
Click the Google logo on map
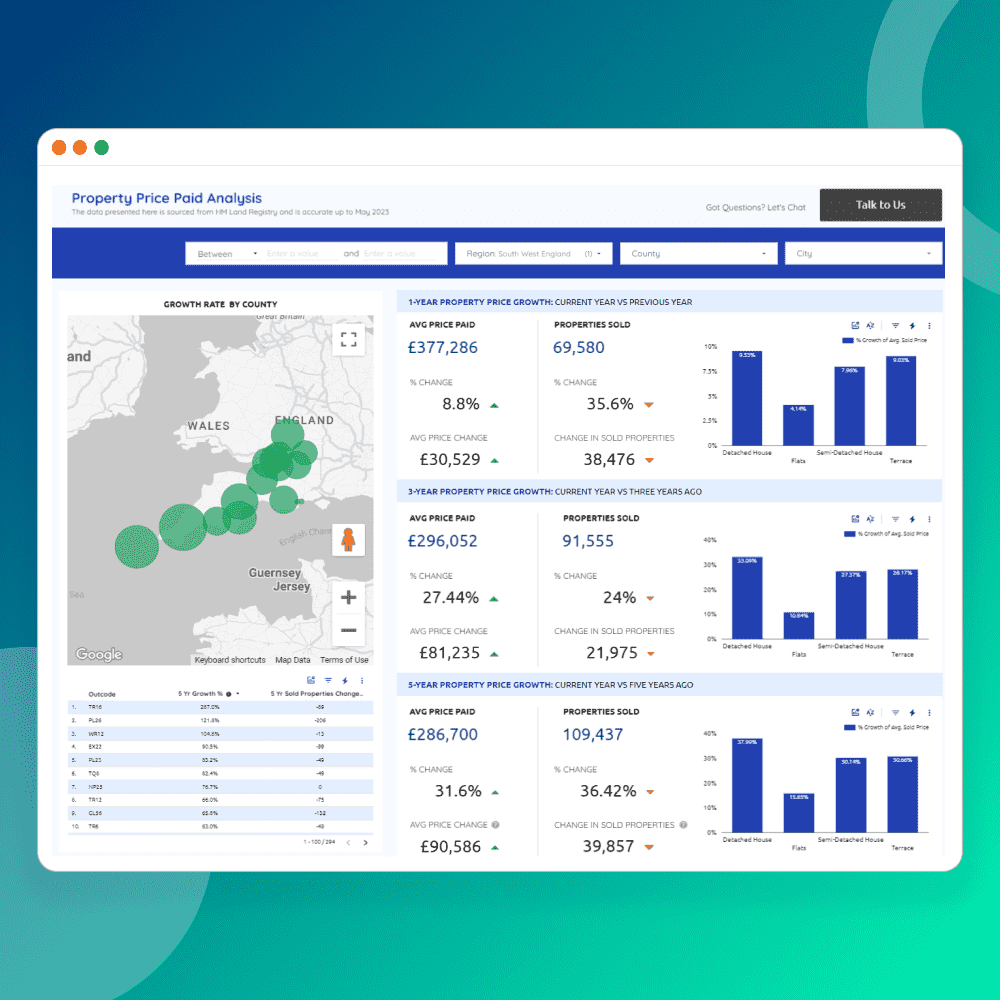(x=99, y=654)
